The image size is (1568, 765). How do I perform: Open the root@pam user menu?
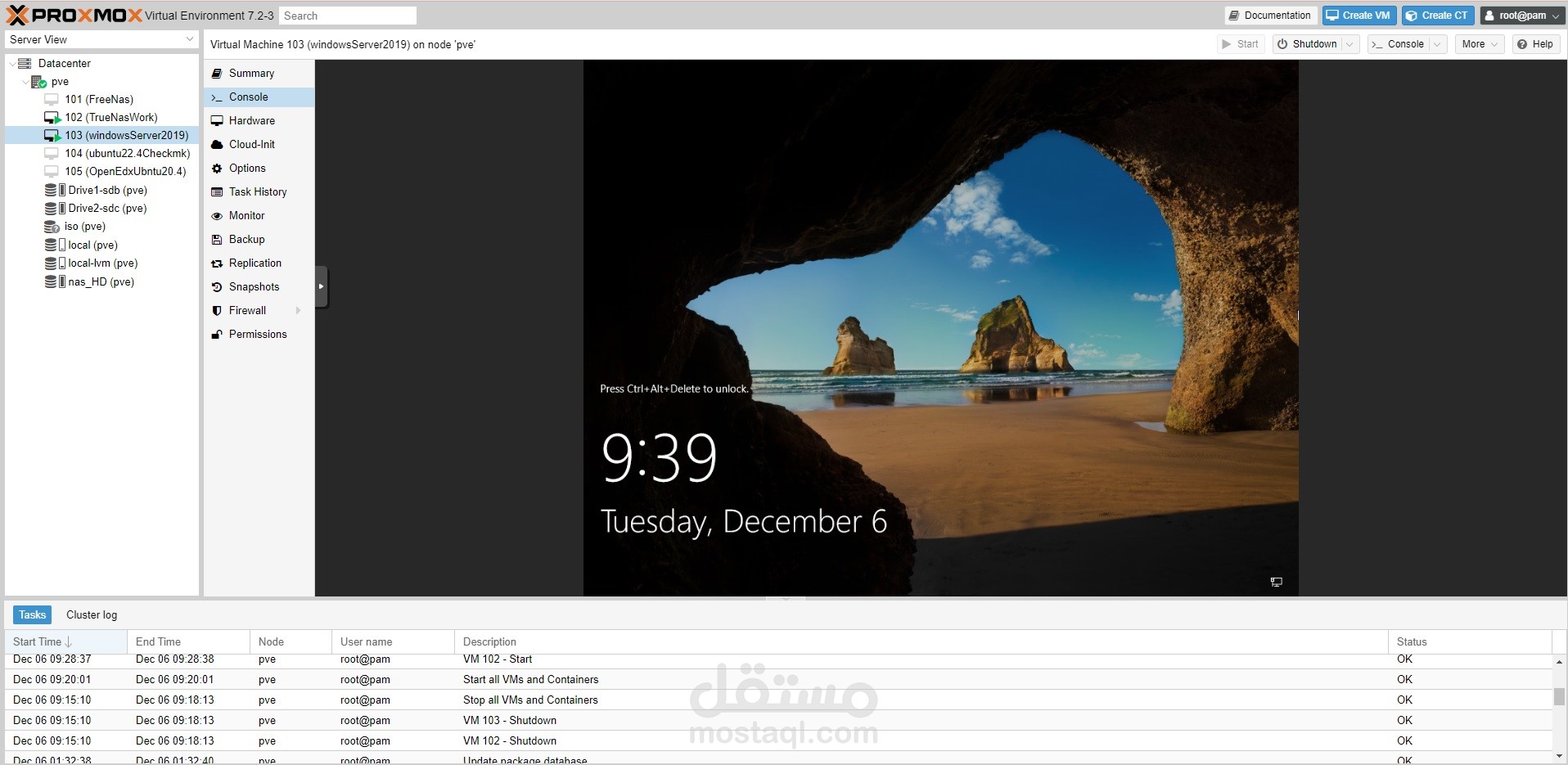(1523, 16)
